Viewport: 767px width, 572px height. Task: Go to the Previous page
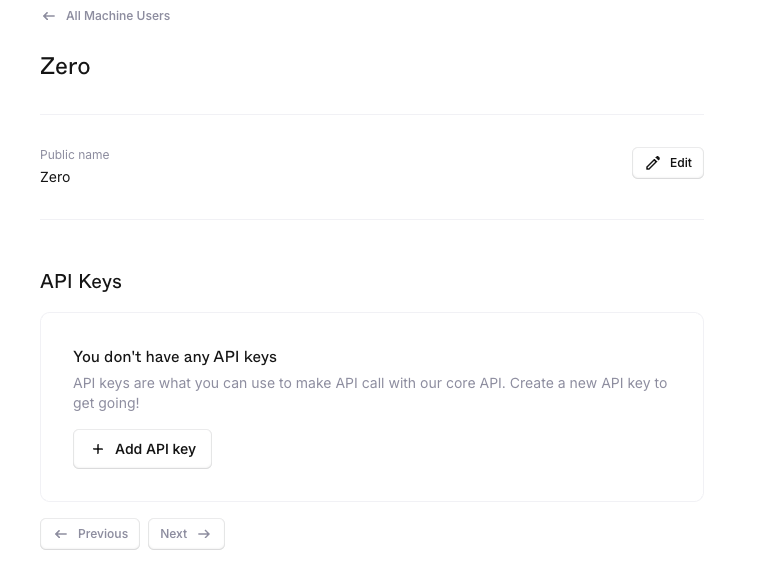point(90,534)
